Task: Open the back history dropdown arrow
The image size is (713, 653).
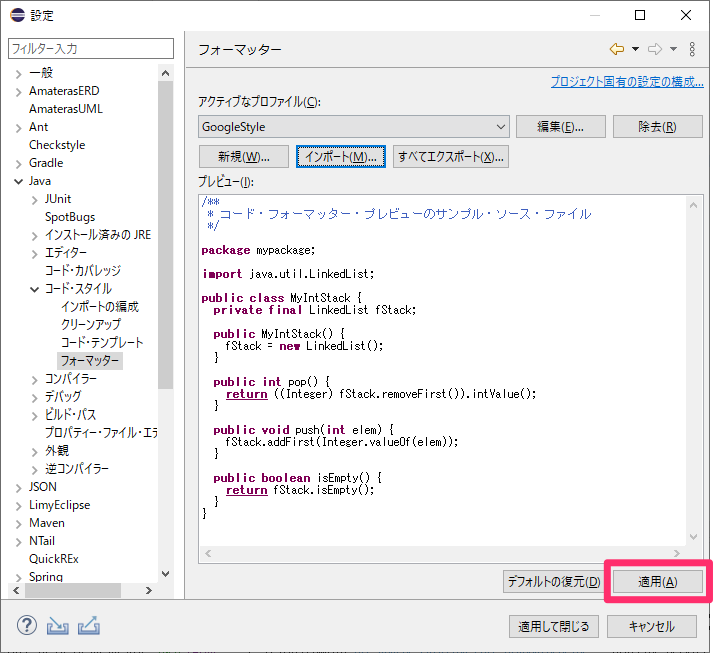Action: coord(635,49)
